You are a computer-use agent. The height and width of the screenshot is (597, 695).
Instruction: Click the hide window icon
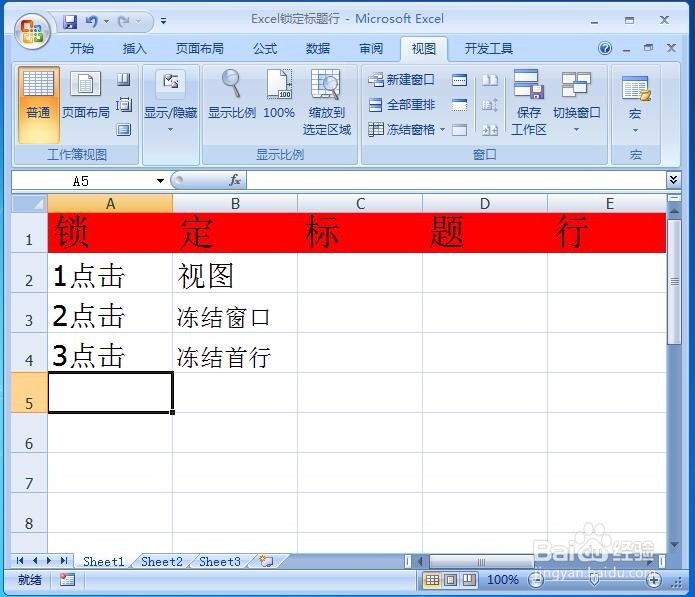click(x=459, y=105)
